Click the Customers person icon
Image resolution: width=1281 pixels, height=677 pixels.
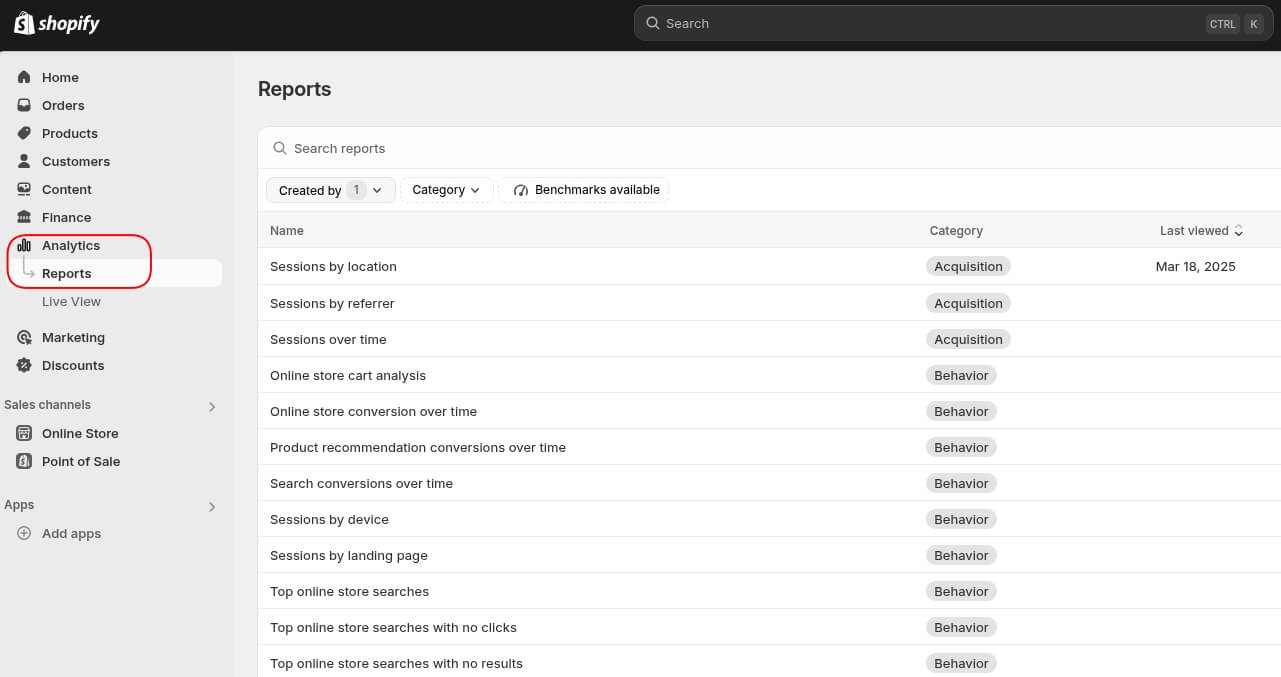coord(24,161)
